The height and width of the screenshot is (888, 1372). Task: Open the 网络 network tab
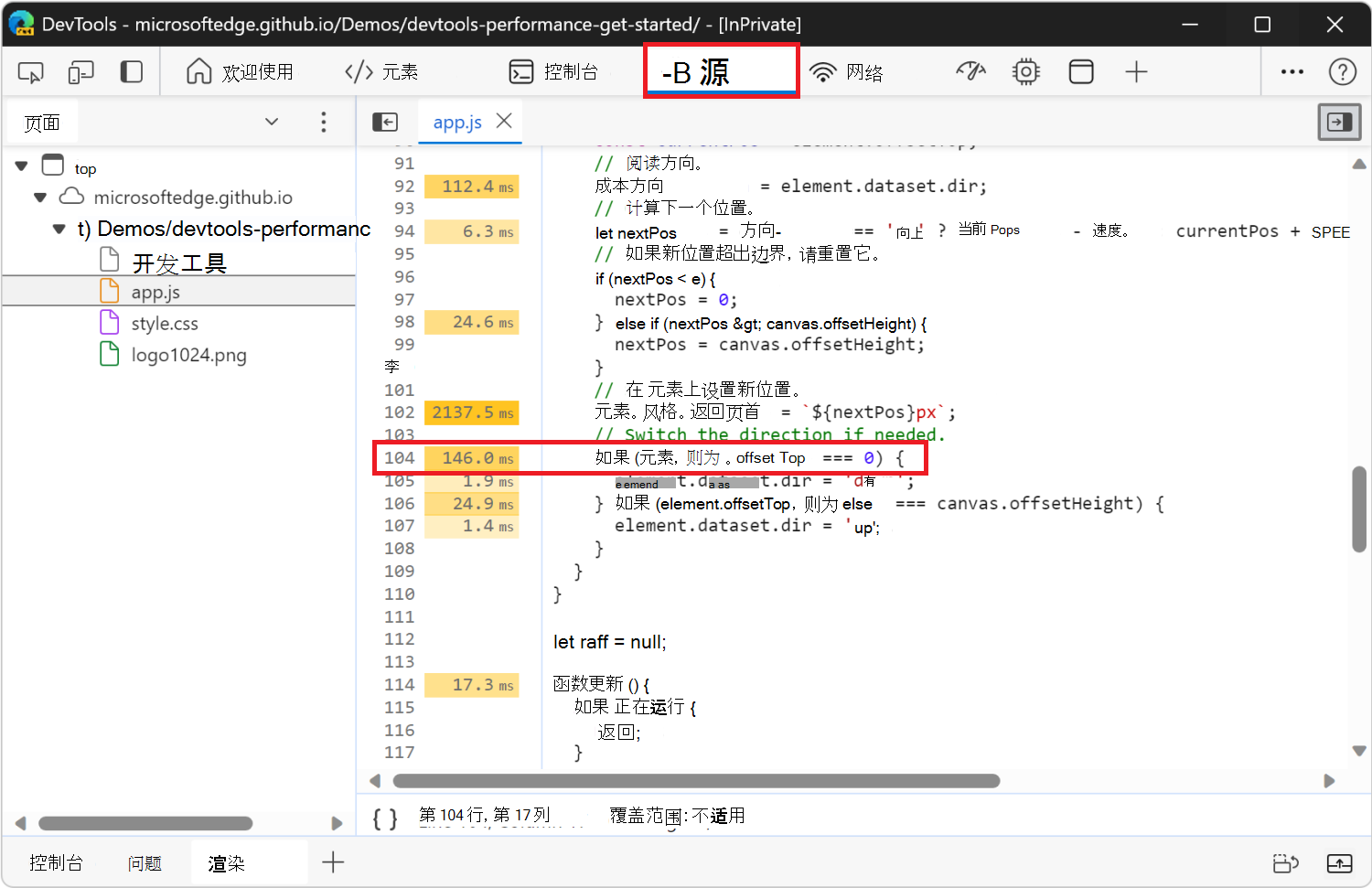(x=846, y=72)
